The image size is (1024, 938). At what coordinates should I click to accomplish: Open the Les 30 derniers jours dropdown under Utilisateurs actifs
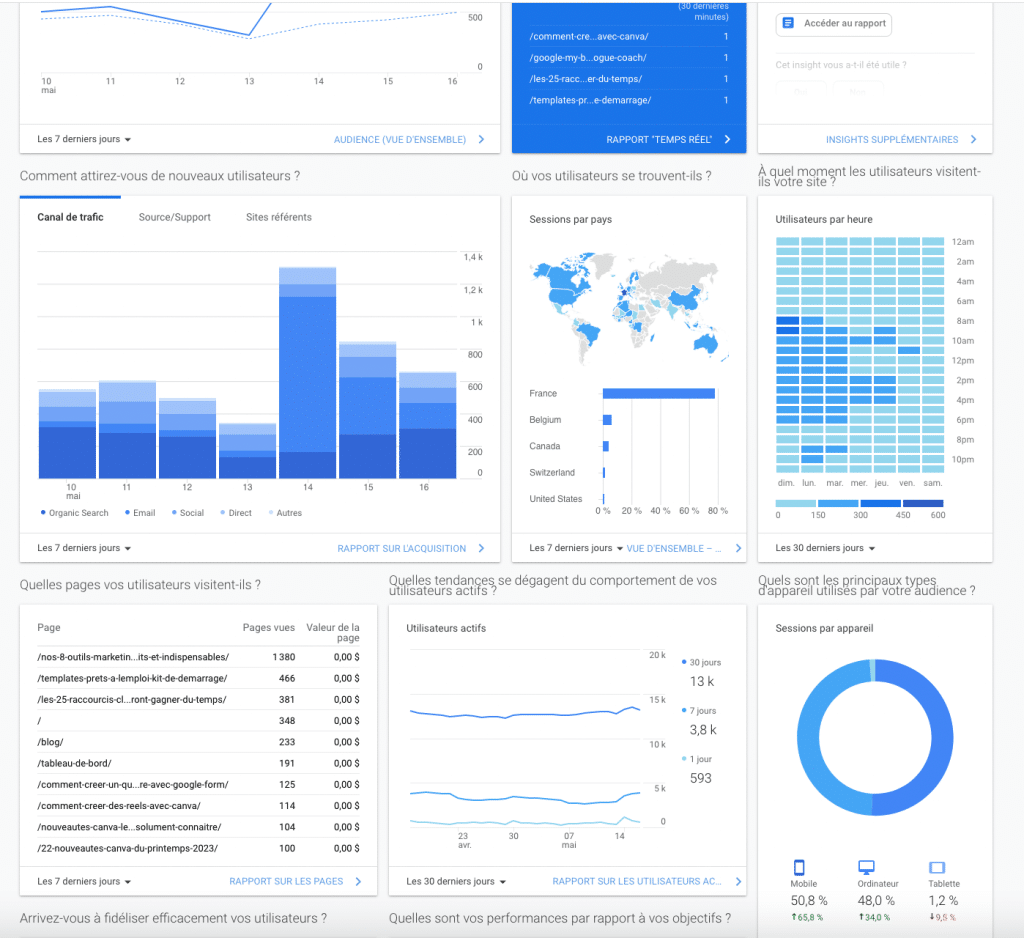click(x=456, y=881)
